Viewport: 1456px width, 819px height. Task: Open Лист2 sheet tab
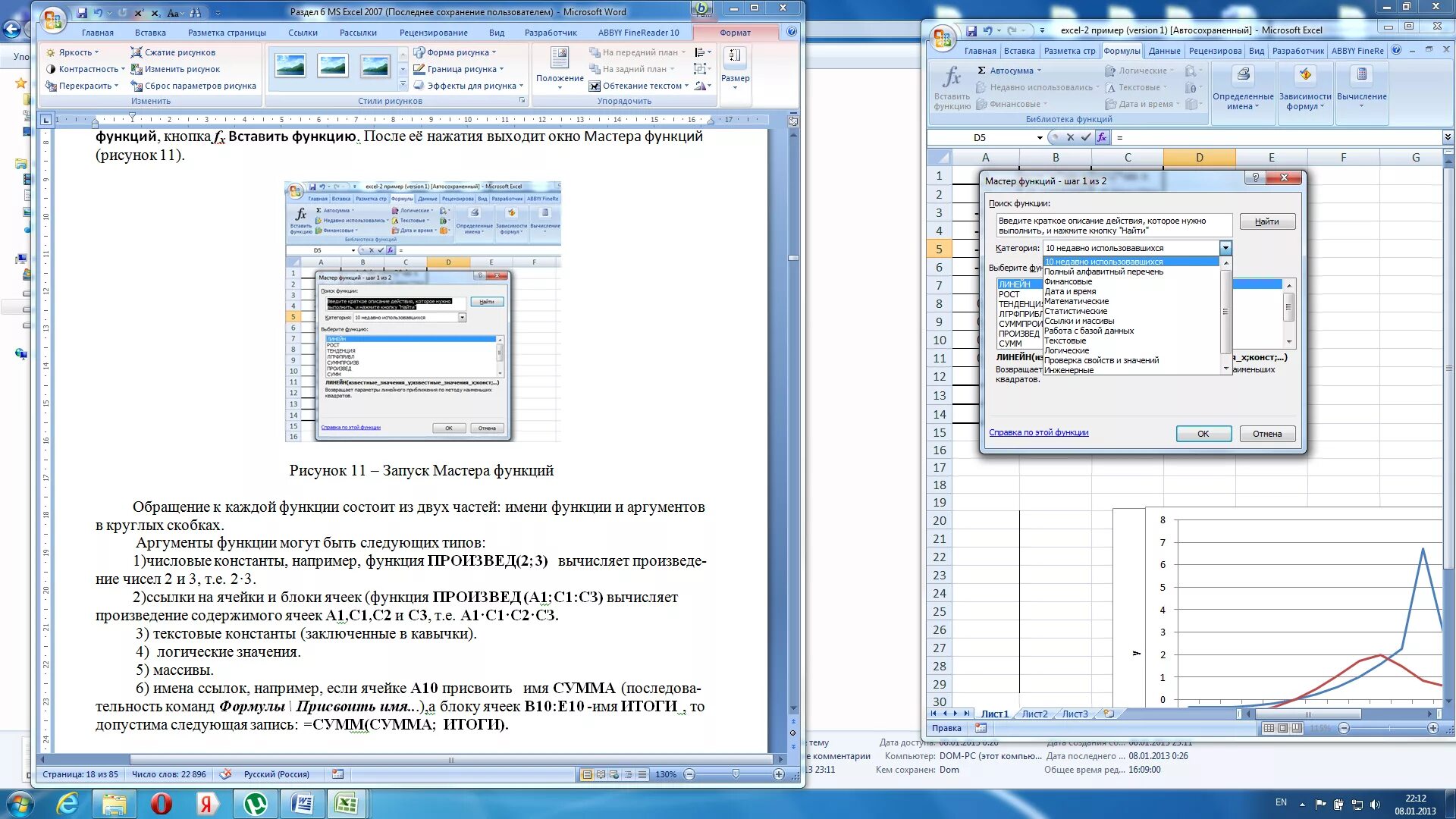pyautogui.click(x=1034, y=714)
